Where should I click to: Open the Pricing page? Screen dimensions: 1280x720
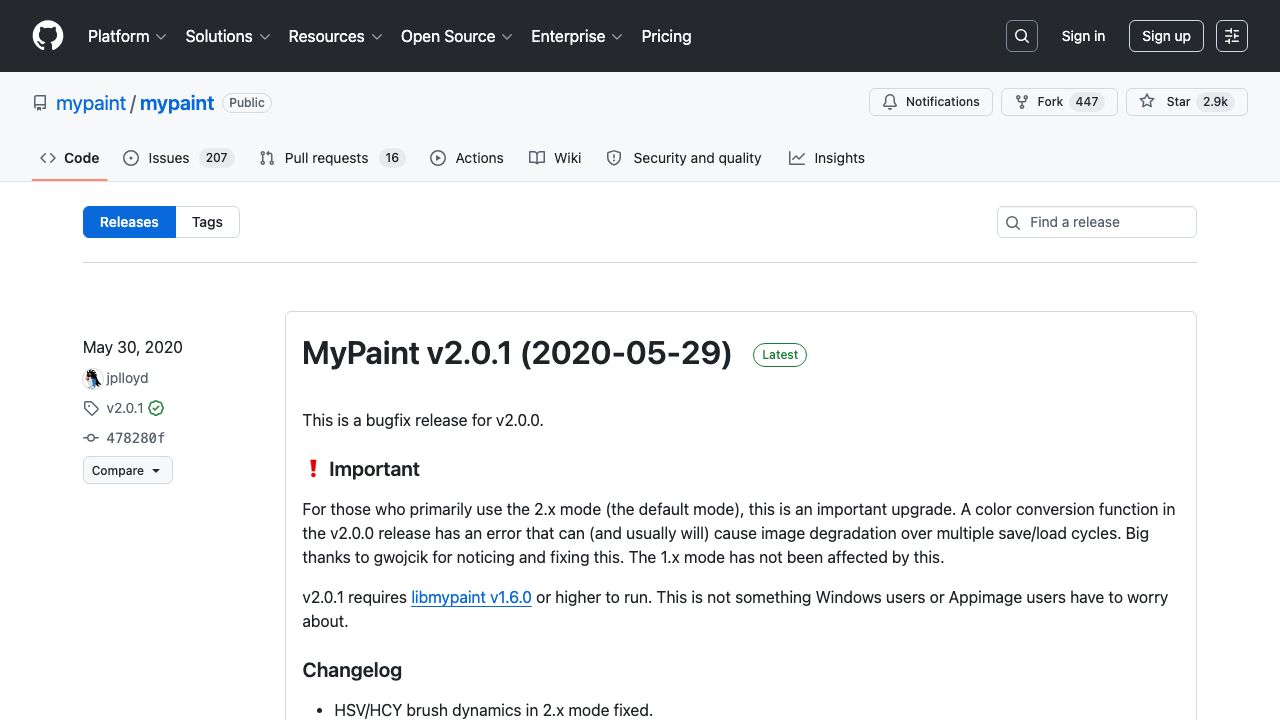tap(666, 36)
